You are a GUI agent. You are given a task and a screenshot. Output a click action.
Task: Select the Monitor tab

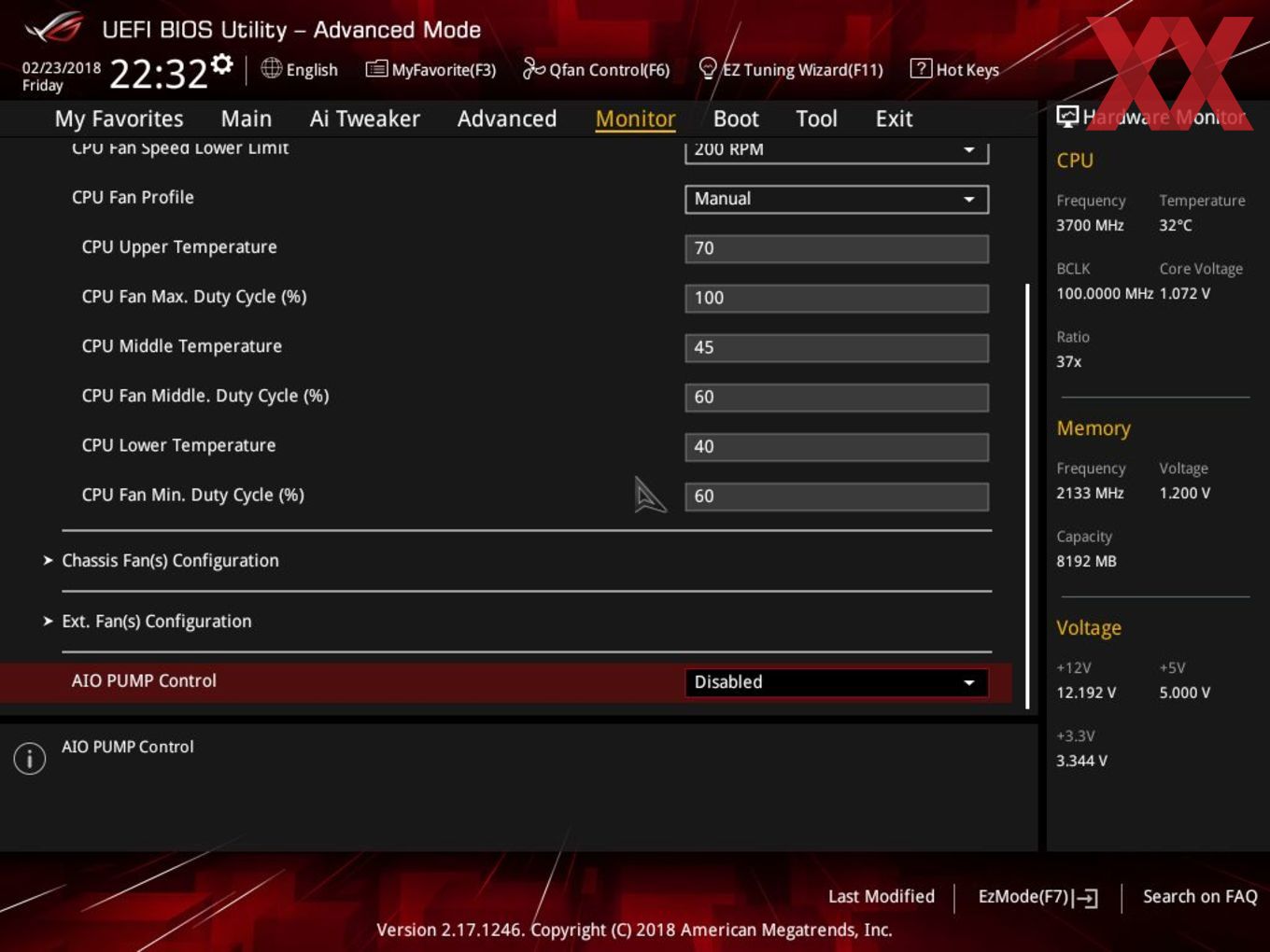coord(635,119)
